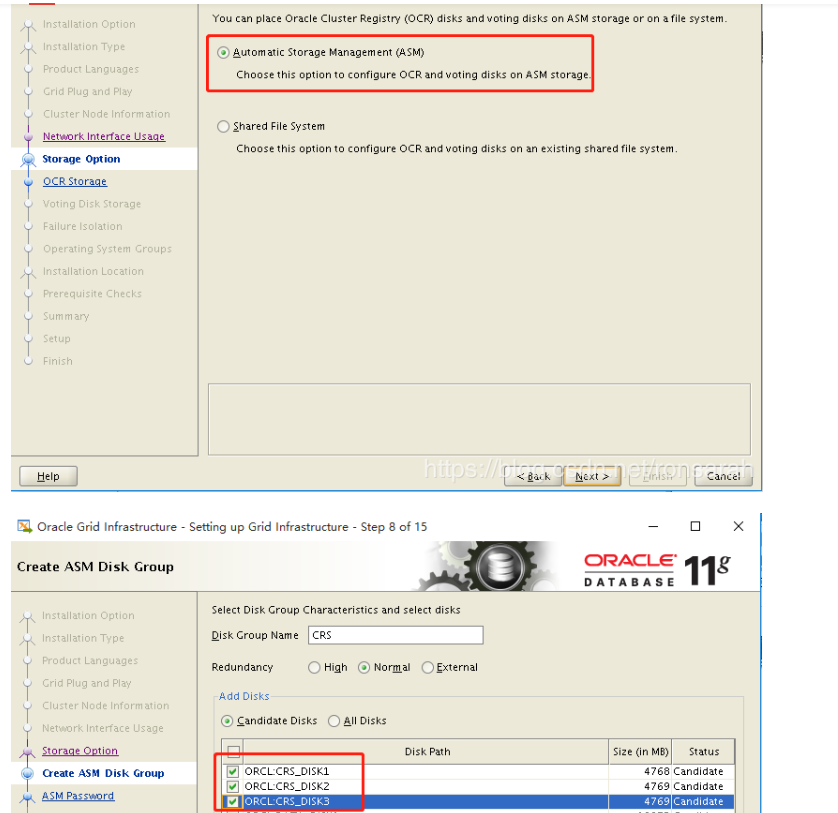The image size is (838, 813).
Task: Toggle the ORCL:CRS_DISK3 checkbox
Action: [x=232, y=801]
